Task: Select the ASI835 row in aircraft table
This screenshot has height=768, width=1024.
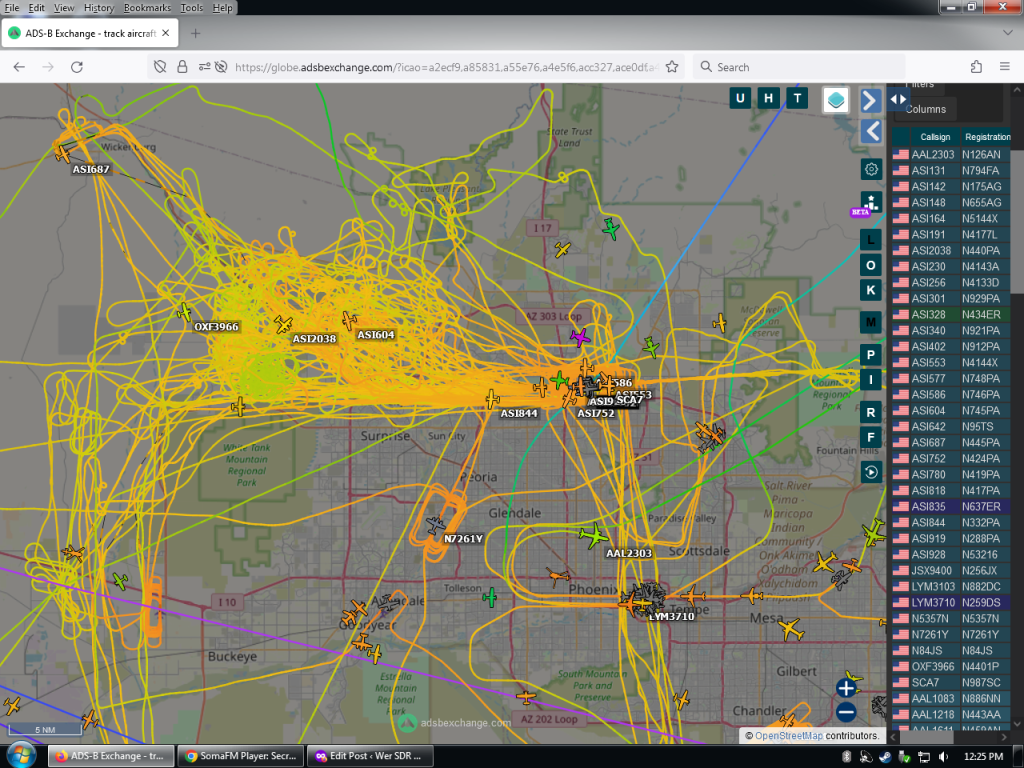Action: tap(951, 507)
